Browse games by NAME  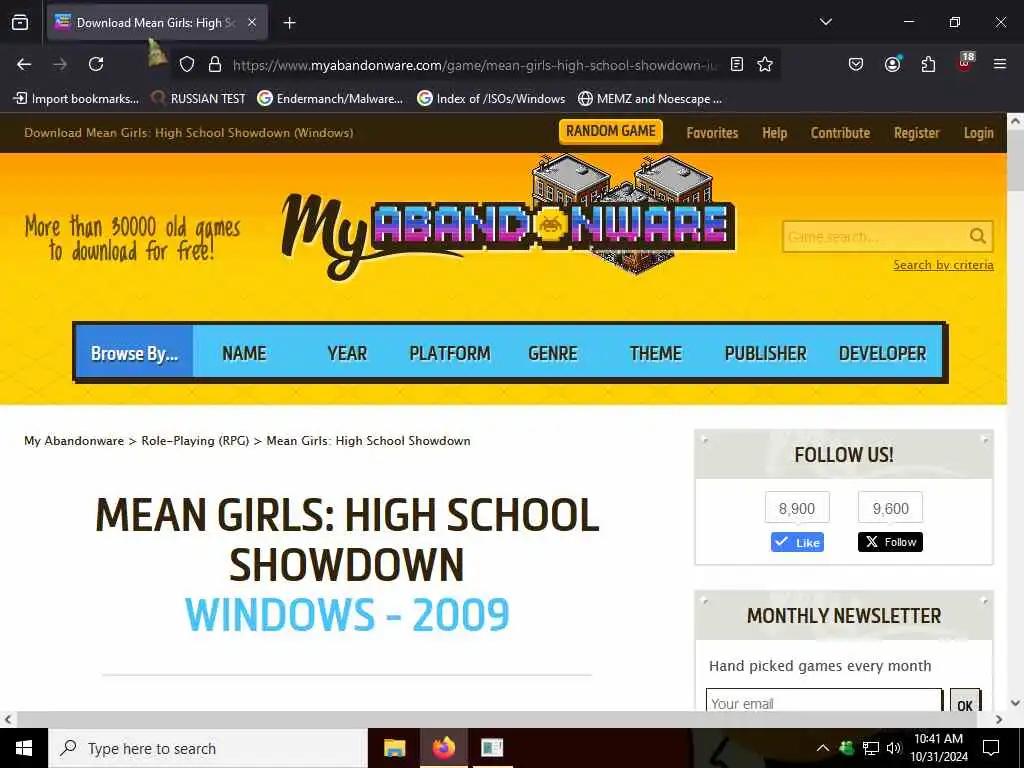click(244, 353)
